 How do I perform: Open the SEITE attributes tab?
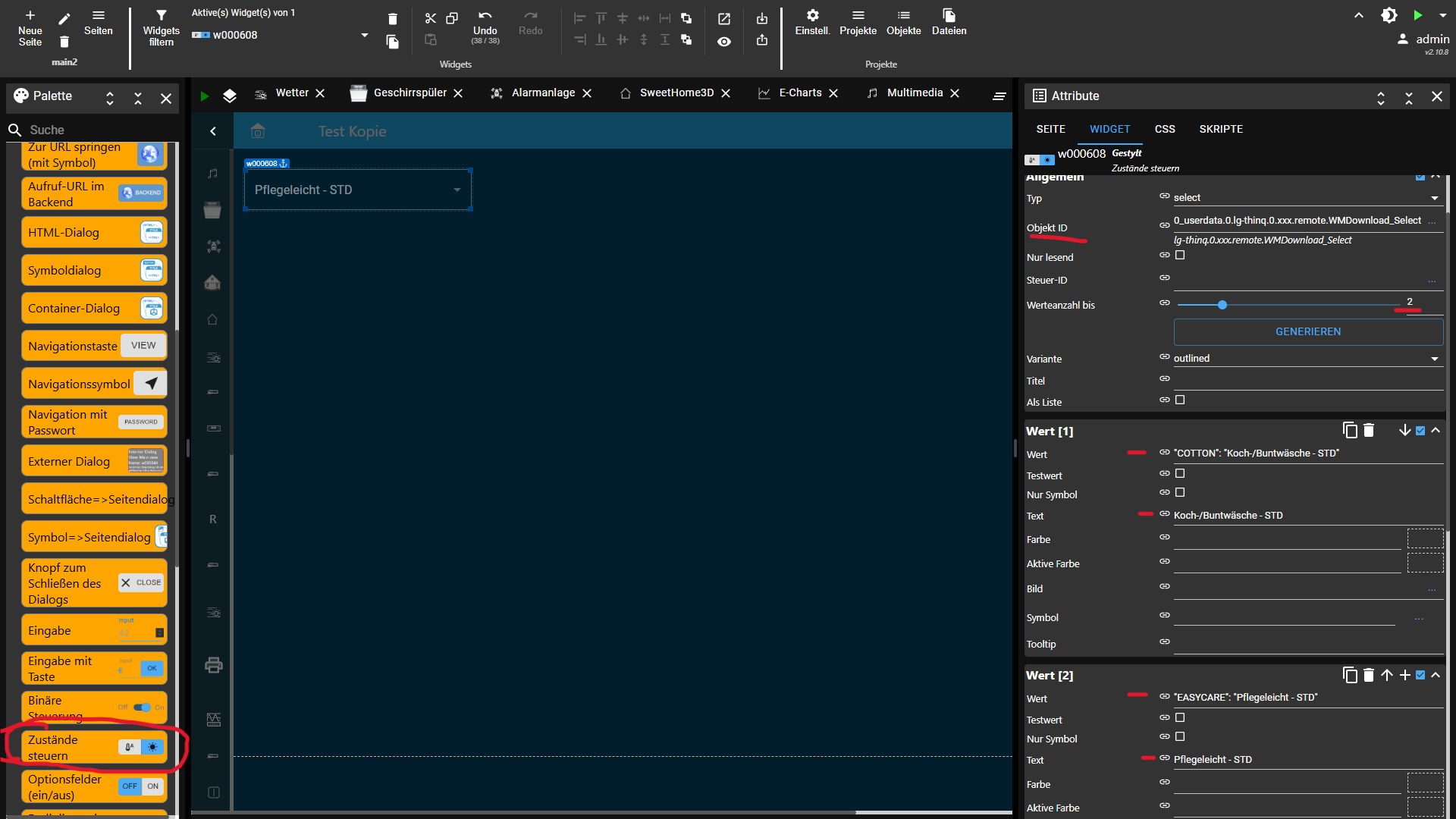(1050, 129)
